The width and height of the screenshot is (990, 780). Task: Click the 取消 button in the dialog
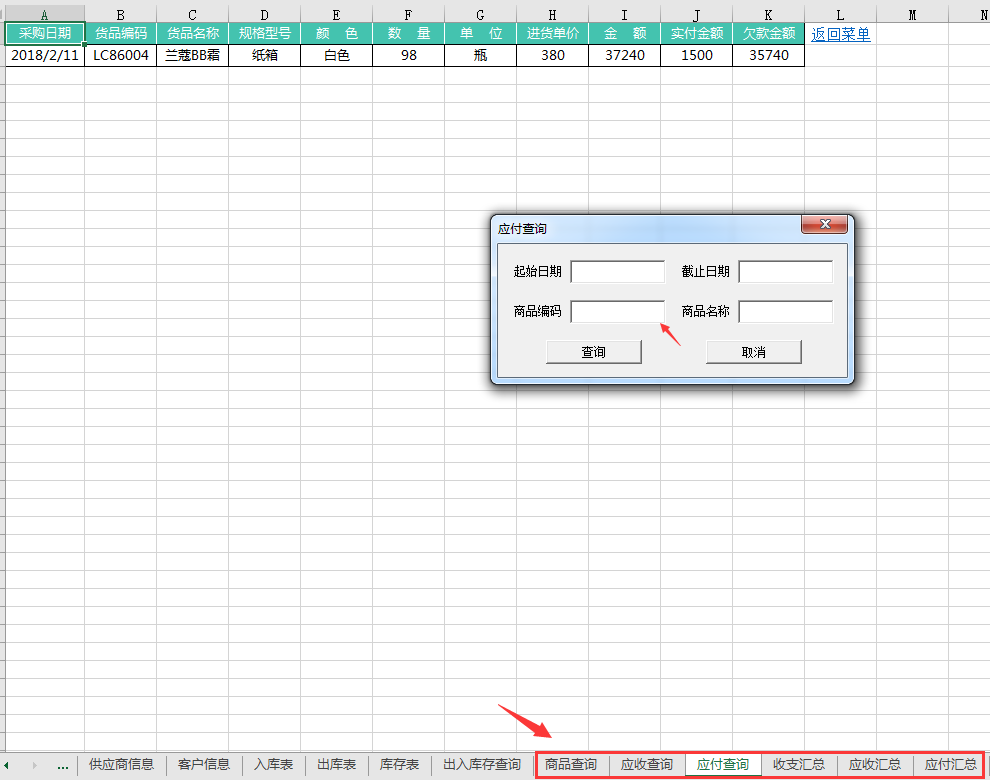(x=754, y=352)
